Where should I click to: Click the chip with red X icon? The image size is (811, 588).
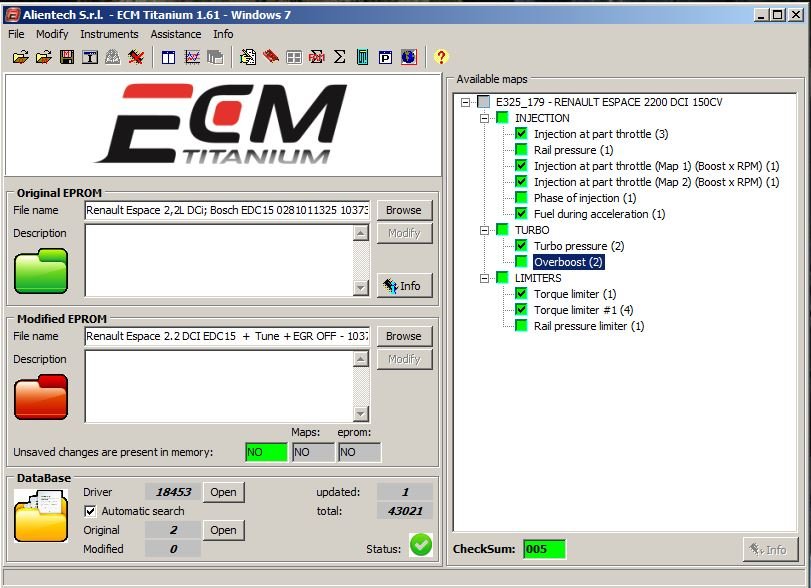[136, 57]
